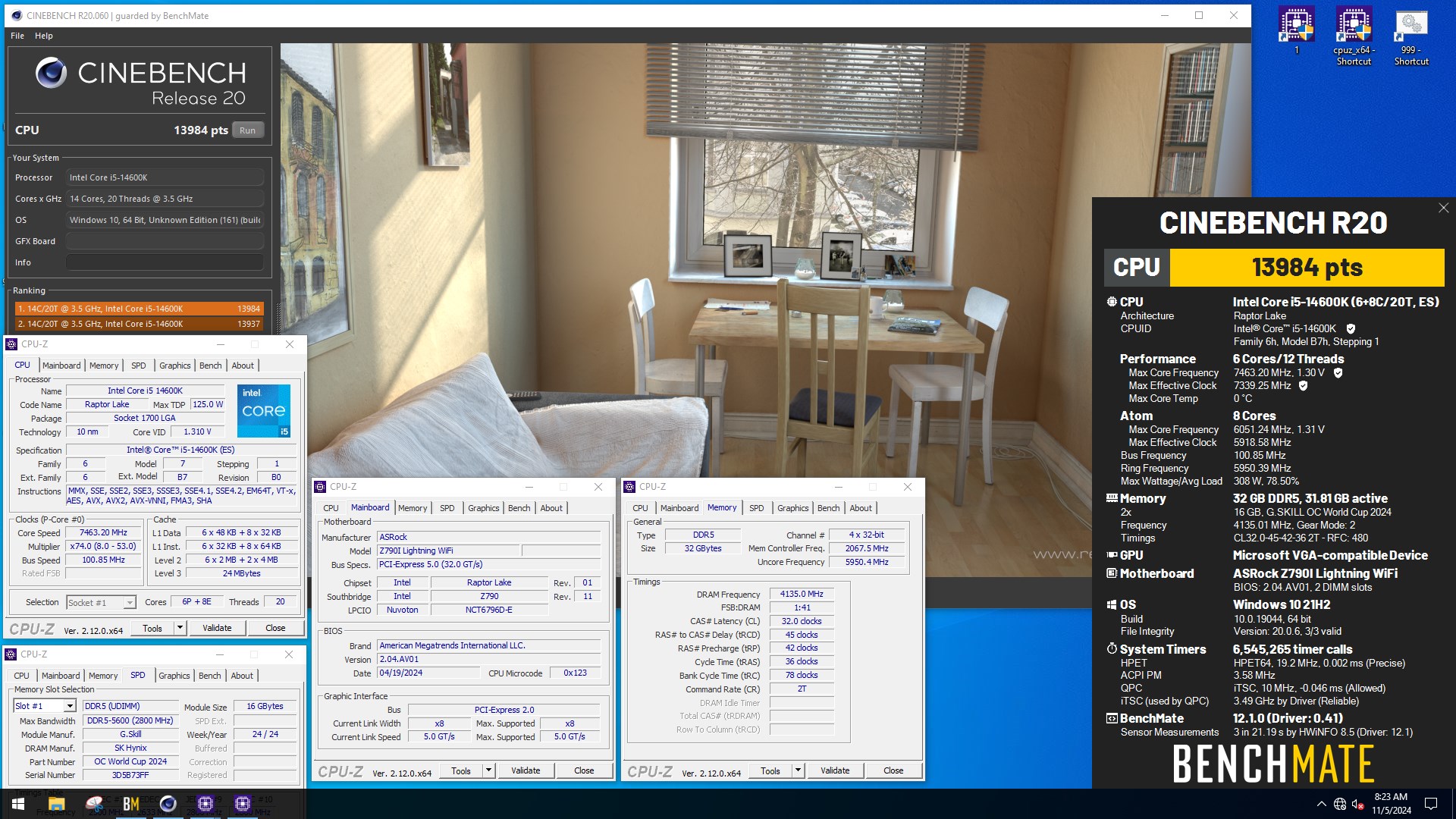
Task: Open File Explorer from the taskbar
Action: (x=56, y=804)
